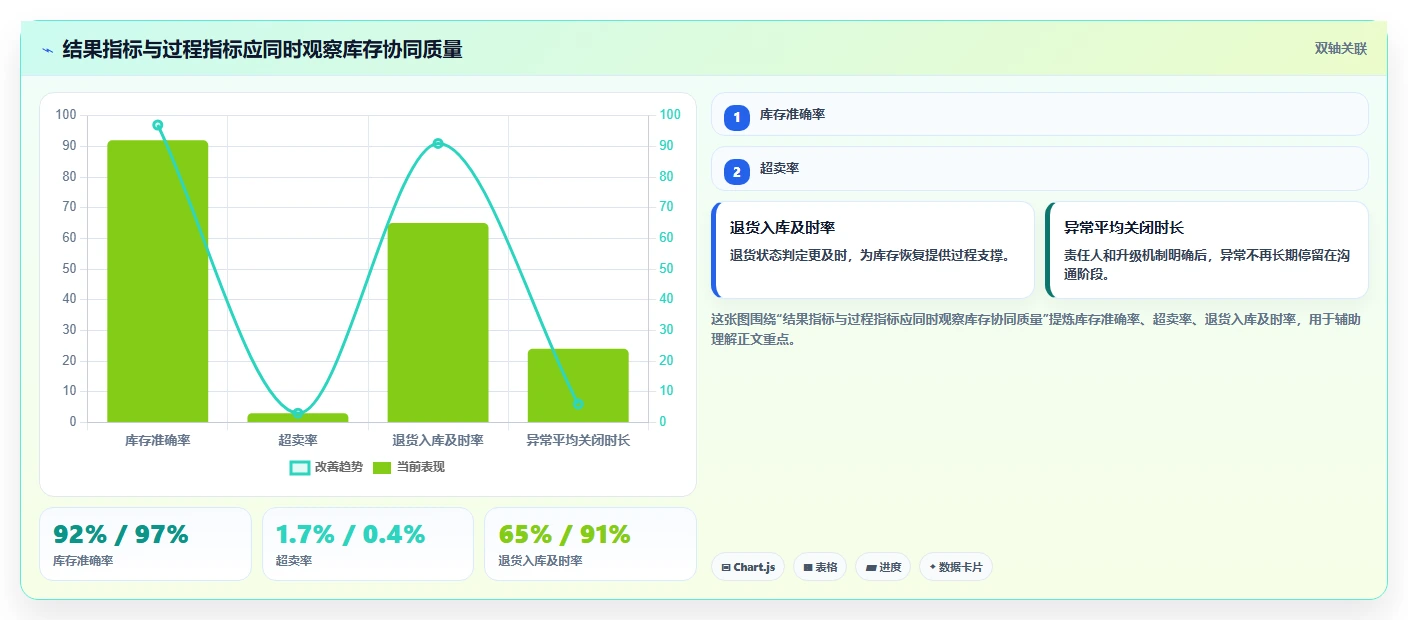Click the 65% / 91% 退货入库及时率 stat card
Screen dimensions: 1408x620
(590, 544)
